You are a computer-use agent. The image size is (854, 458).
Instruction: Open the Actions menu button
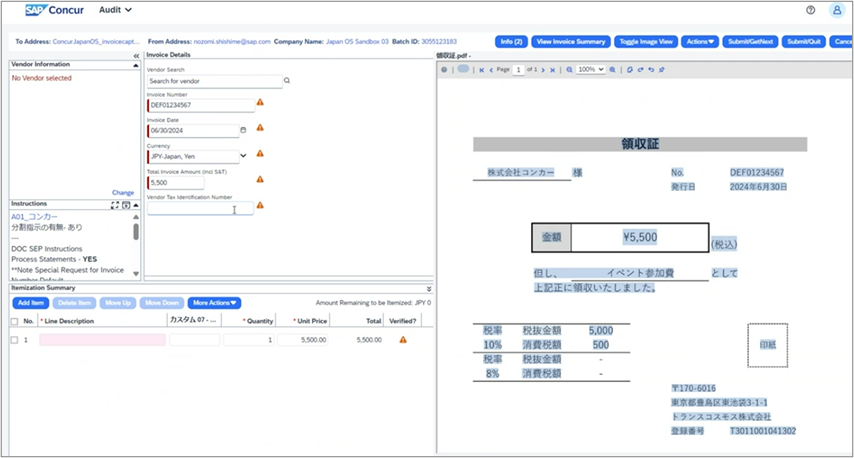[700, 41]
